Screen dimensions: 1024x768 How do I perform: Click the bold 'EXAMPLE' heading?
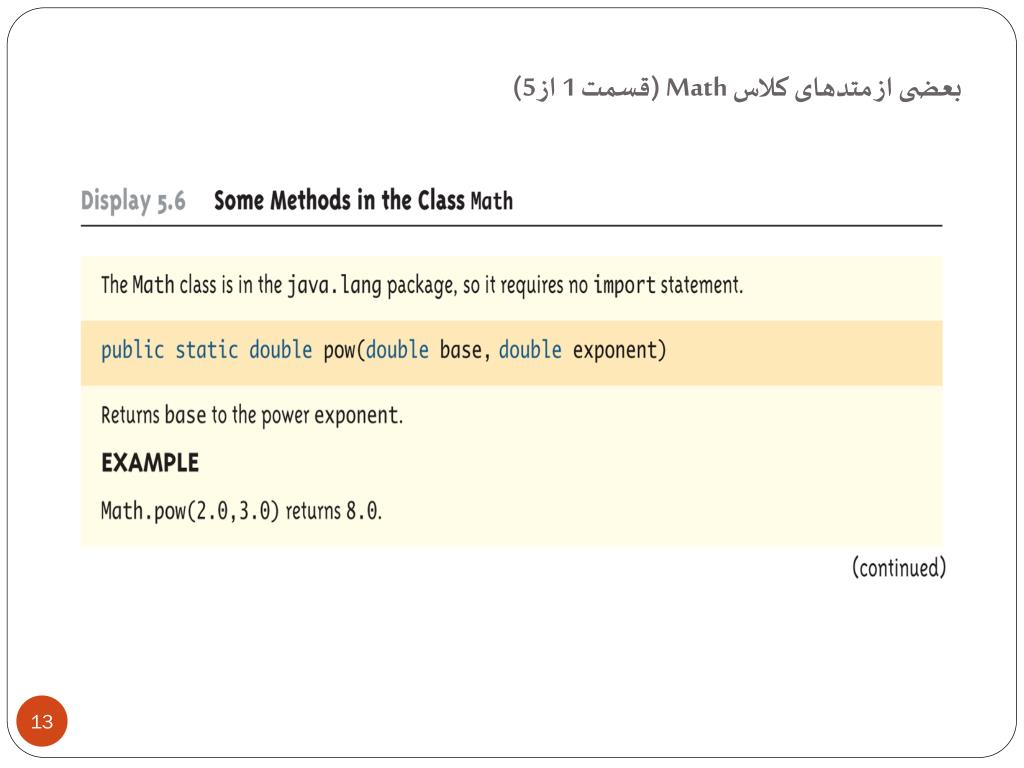(x=150, y=463)
